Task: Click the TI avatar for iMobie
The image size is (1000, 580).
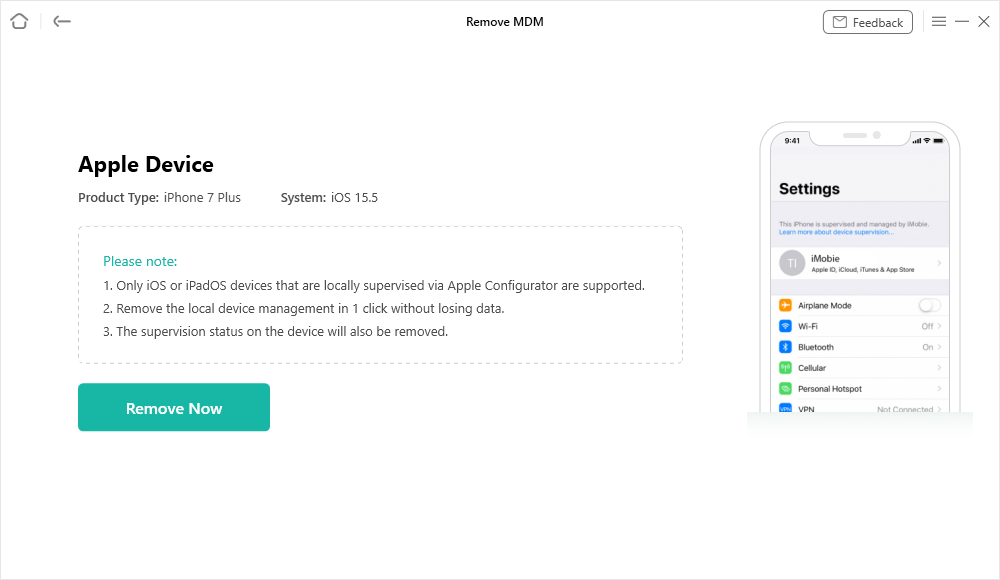Action: coord(792,262)
